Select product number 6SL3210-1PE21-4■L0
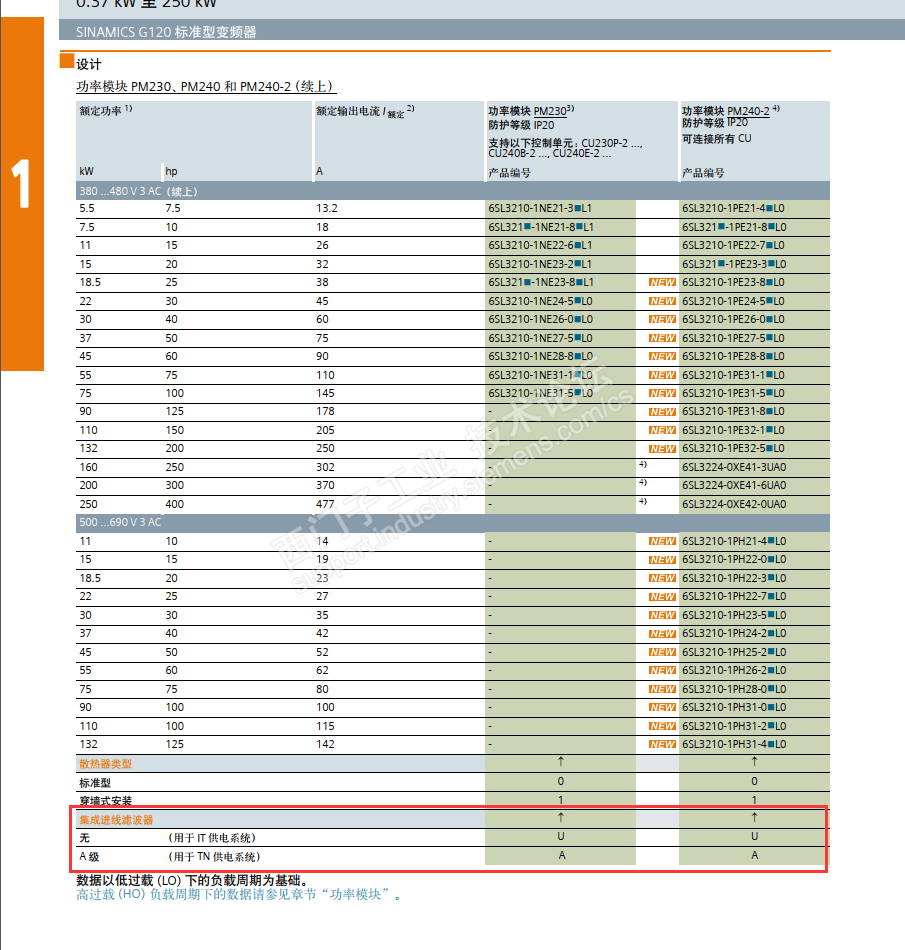The height and width of the screenshot is (950, 905). [x=733, y=208]
